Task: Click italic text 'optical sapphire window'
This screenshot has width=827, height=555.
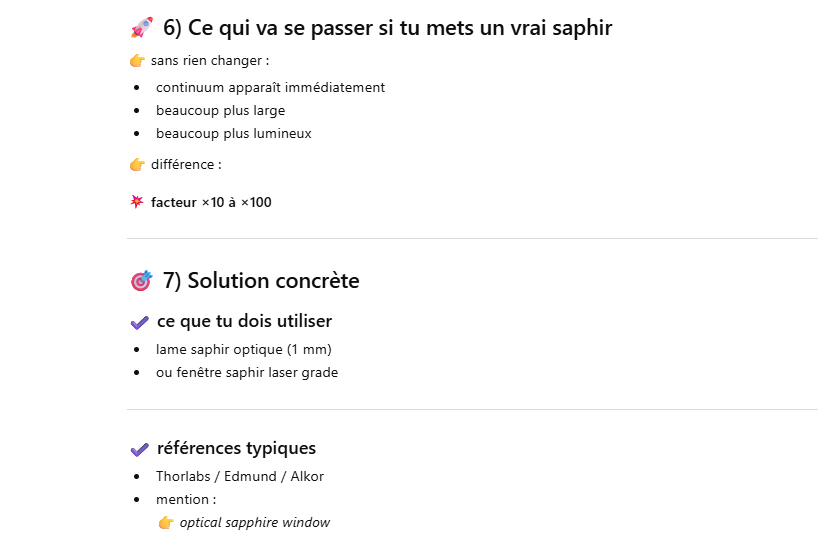Action: pos(254,523)
